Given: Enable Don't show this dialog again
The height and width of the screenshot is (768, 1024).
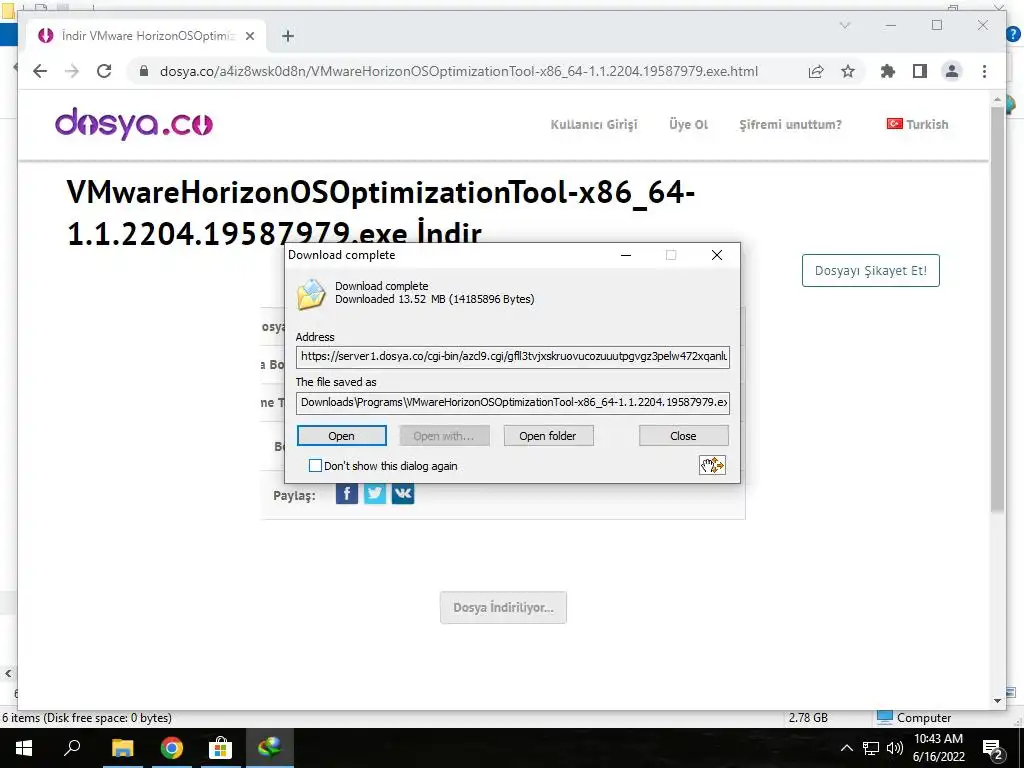Looking at the screenshot, I should [x=315, y=466].
